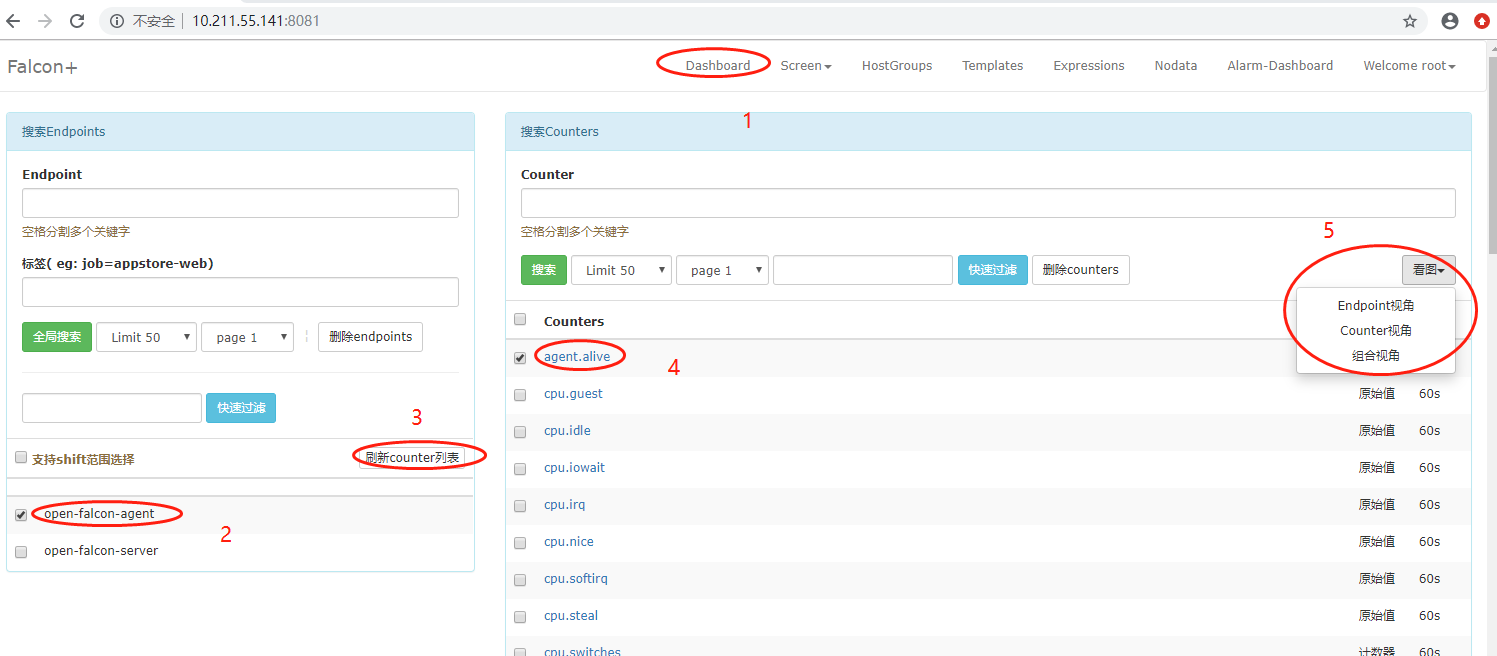Enable shift range selection checkbox
Image resolution: width=1497 pixels, height=656 pixels.
click(21, 458)
